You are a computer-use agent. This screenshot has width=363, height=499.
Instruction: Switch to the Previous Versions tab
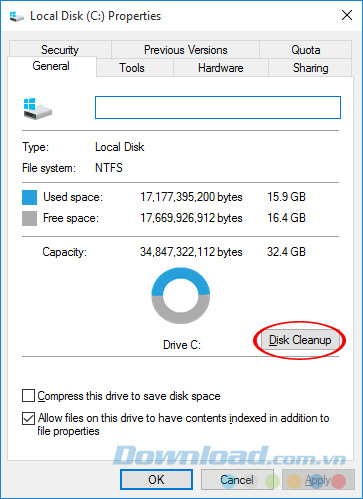coord(186,49)
